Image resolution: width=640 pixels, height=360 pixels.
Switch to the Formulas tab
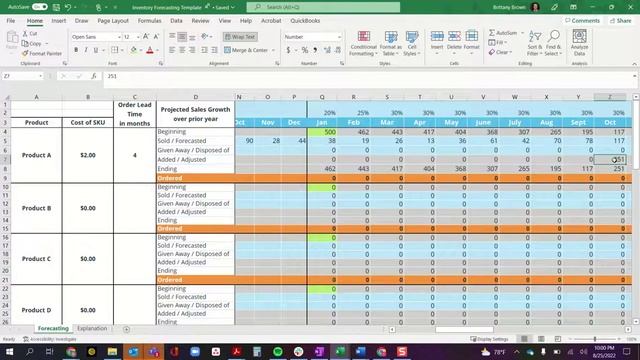click(x=149, y=20)
